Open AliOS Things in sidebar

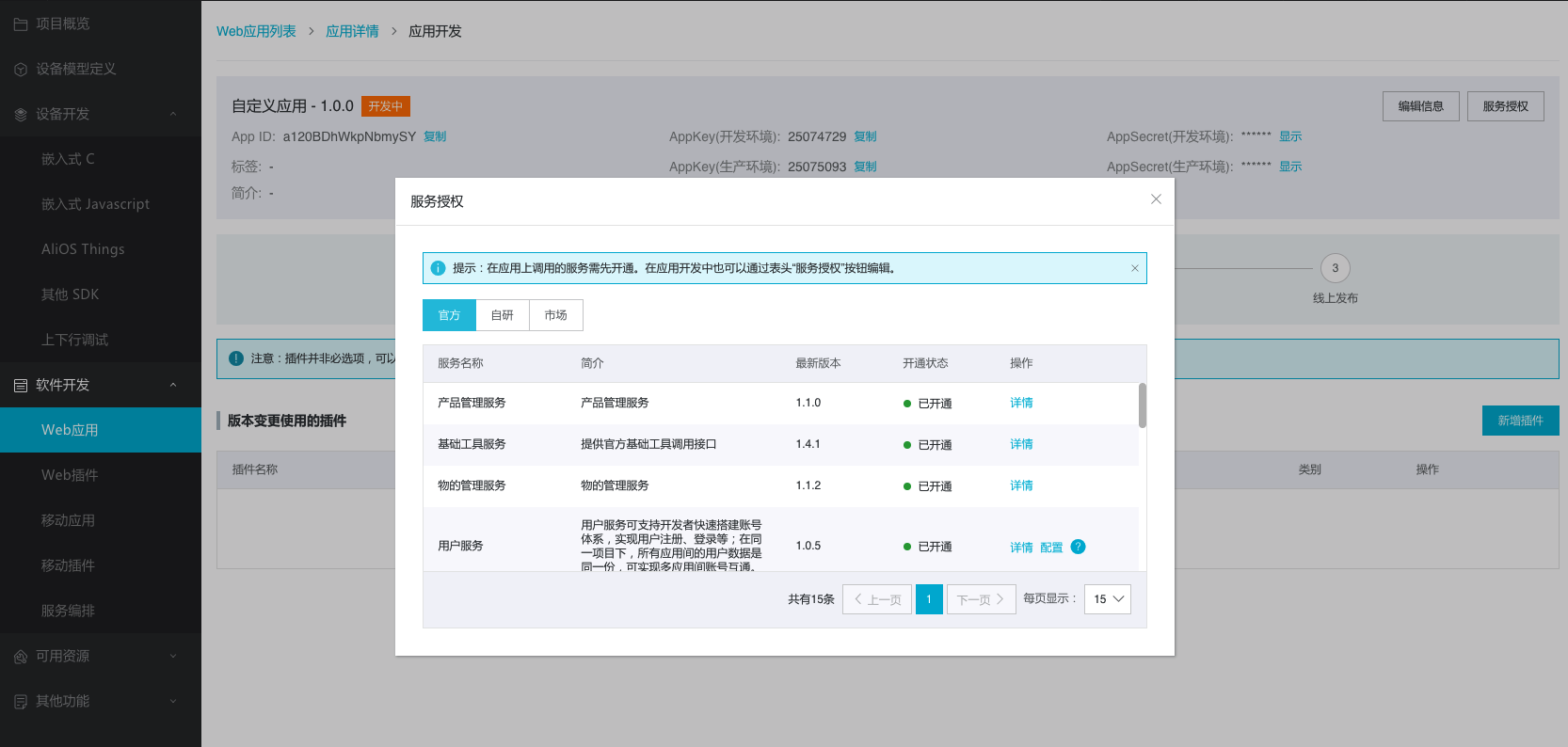click(101, 249)
